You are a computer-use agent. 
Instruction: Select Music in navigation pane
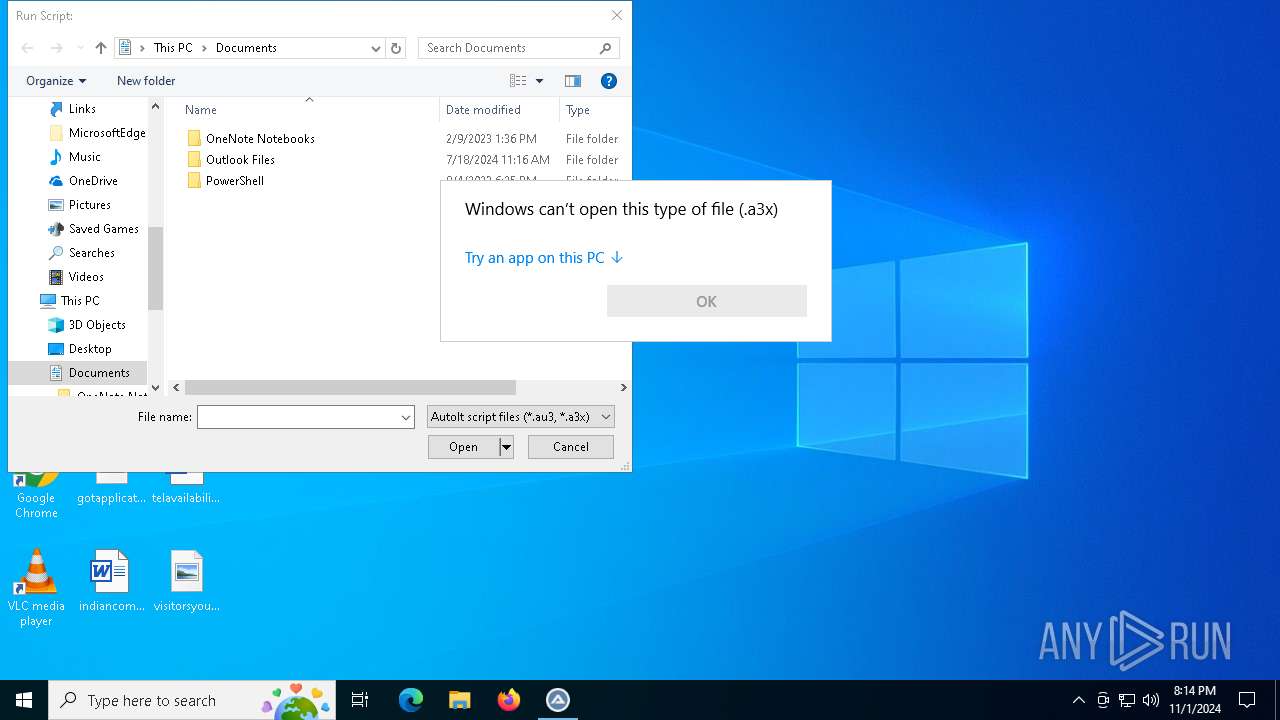(x=85, y=157)
